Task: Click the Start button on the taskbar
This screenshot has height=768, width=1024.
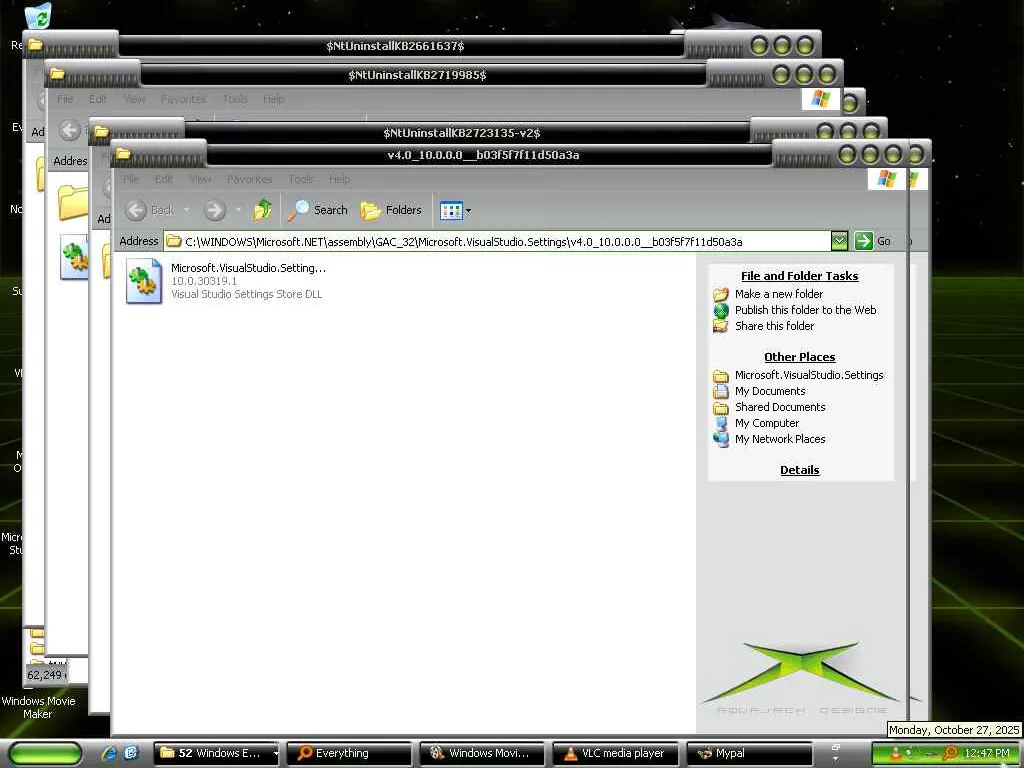Action: coord(46,754)
